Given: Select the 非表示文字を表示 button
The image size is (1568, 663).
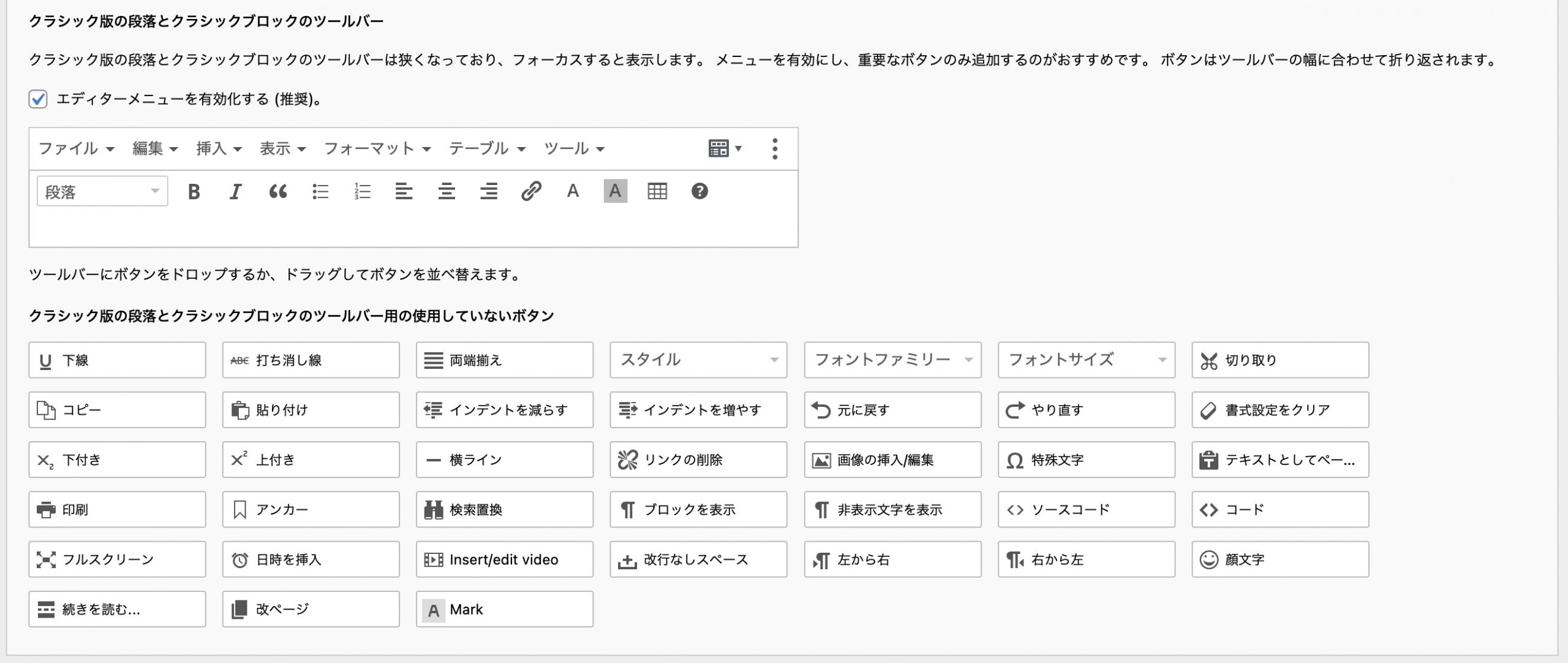Looking at the screenshot, I should click(892, 509).
